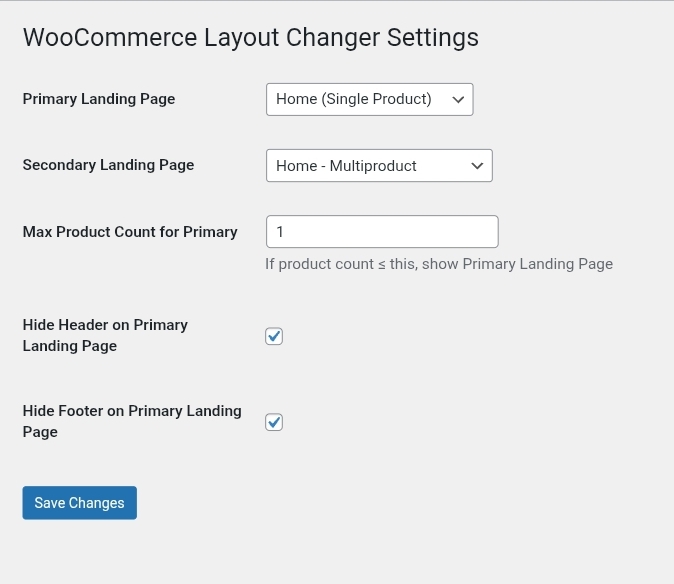Click the 'Max Product Count for Primary' label
The width and height of the screenshot is (674, 584).
[x=130, y=232]
